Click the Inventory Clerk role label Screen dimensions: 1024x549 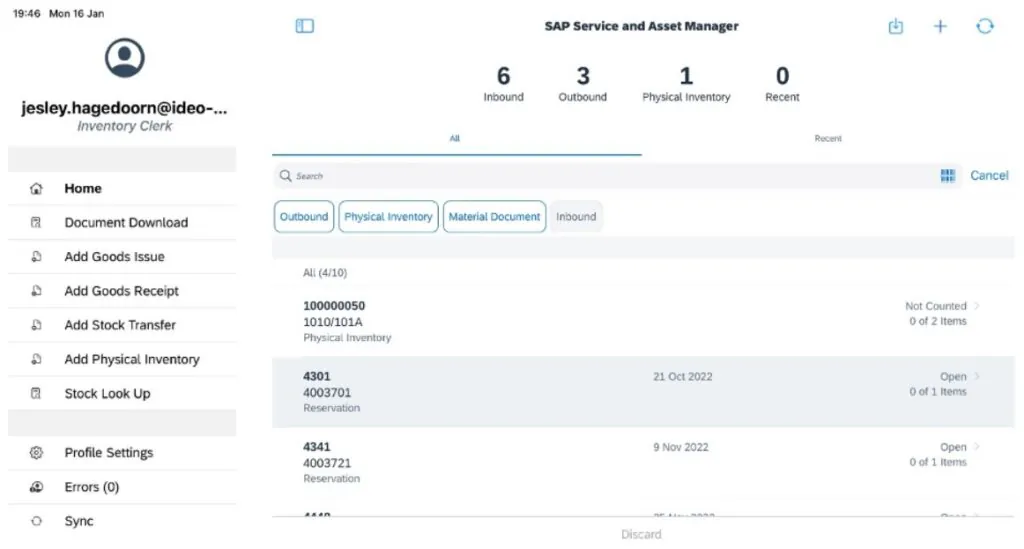[x=125, y=126]
